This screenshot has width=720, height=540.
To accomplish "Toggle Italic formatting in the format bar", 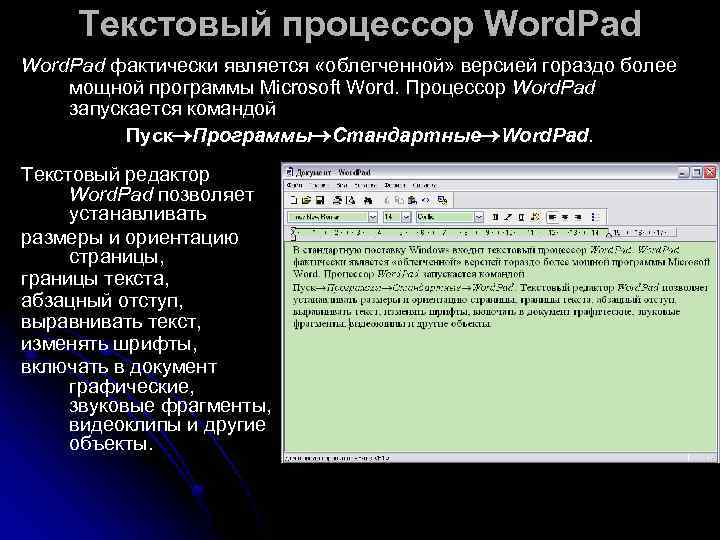I will click(508, 217).
